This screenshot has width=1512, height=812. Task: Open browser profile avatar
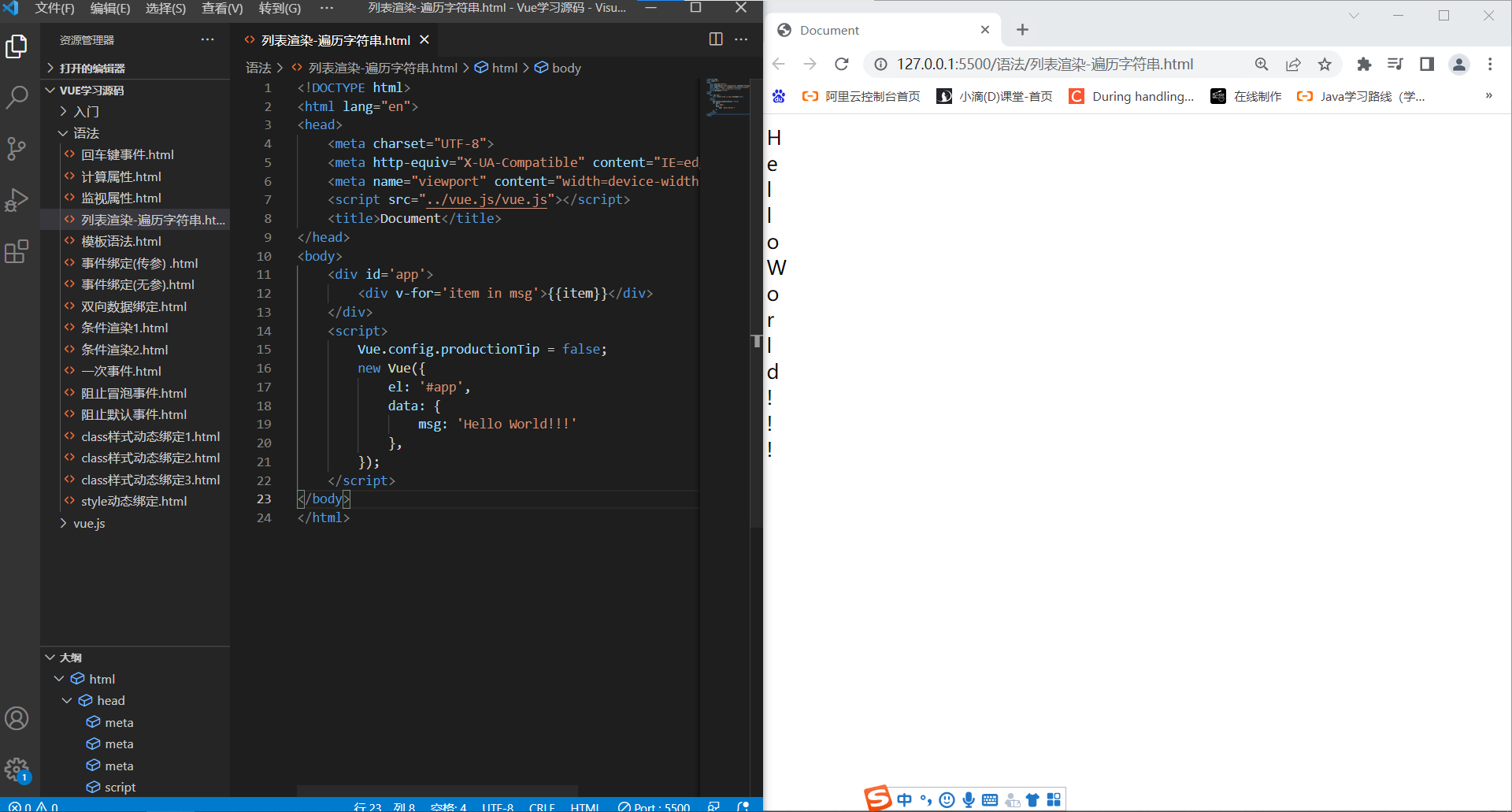tap(1459, 65)
